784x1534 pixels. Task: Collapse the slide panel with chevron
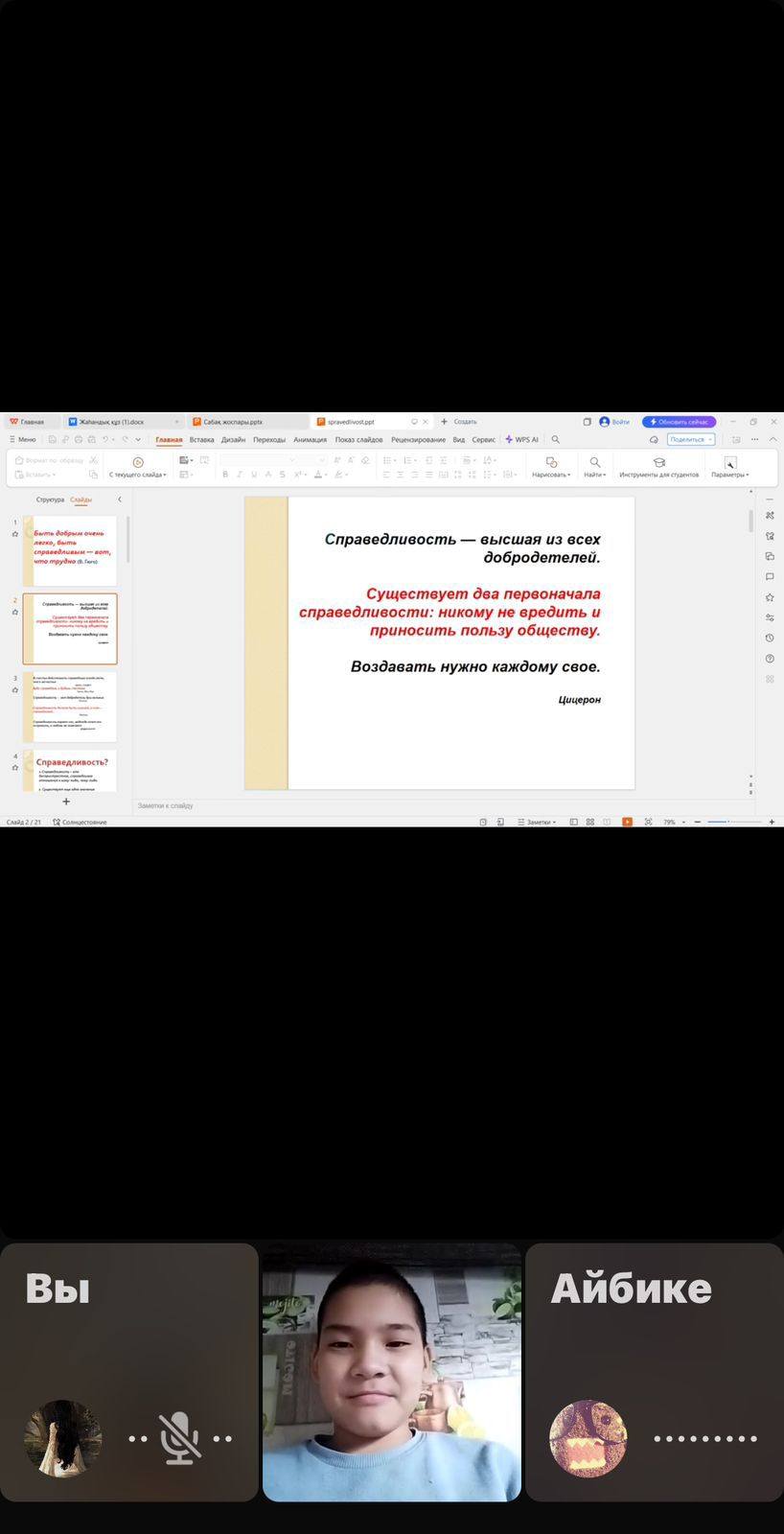tap(120, 500)
